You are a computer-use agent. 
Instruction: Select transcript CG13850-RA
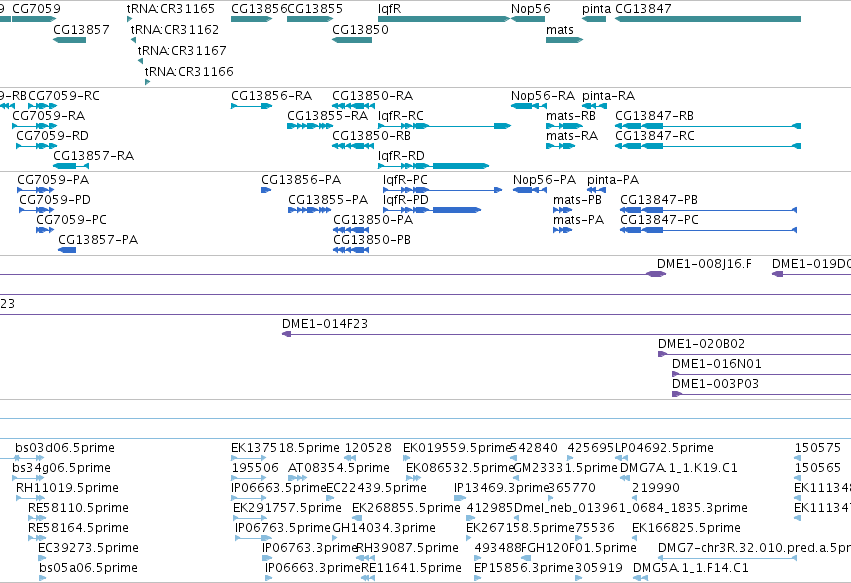coord(372,96)
